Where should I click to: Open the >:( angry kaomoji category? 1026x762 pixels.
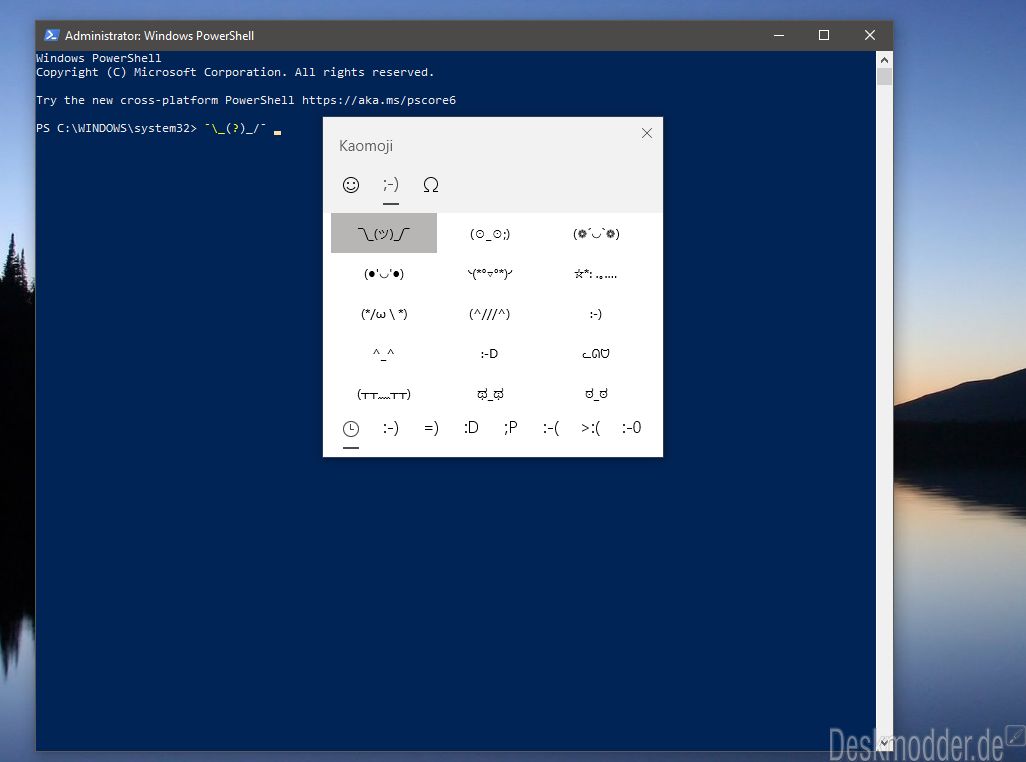click(591, 428)
